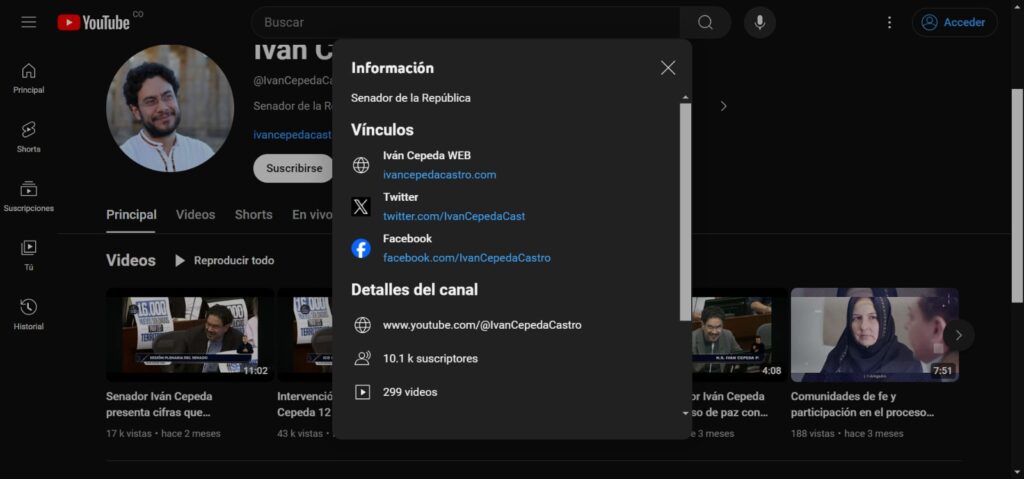Select the Shorts channel tab
This screenshot has width=1024, height=479.
(x=253, y=214)
